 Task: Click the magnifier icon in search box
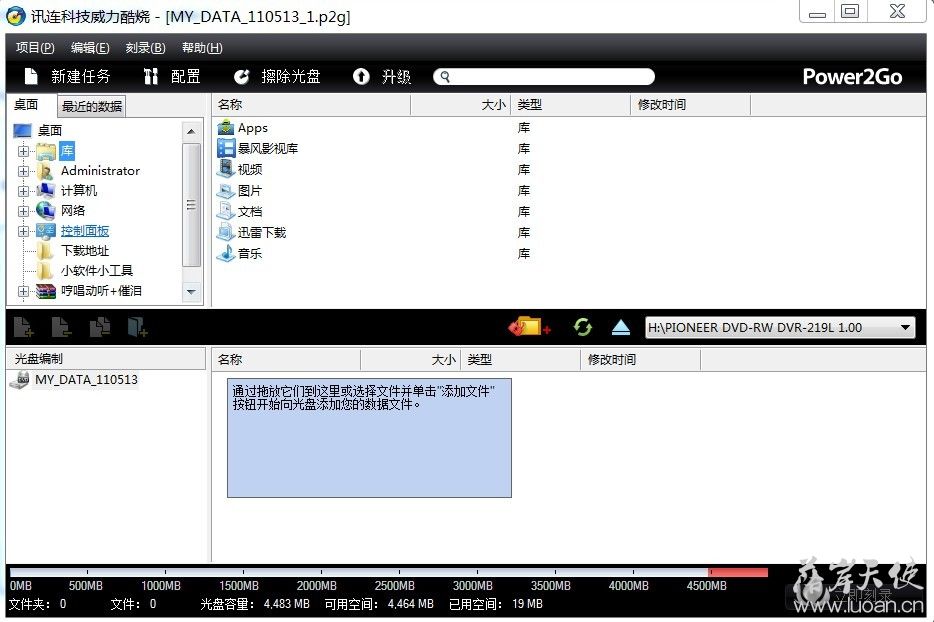point(445,77)
